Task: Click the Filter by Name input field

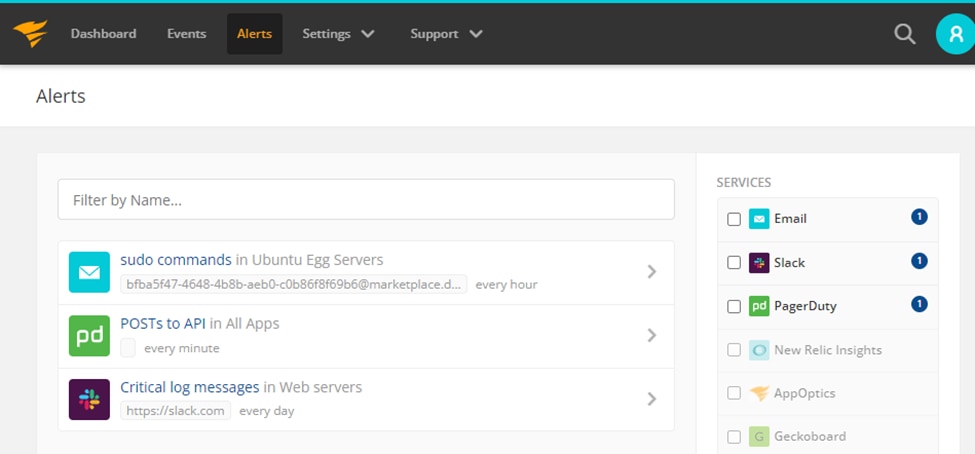Action: 366,200
